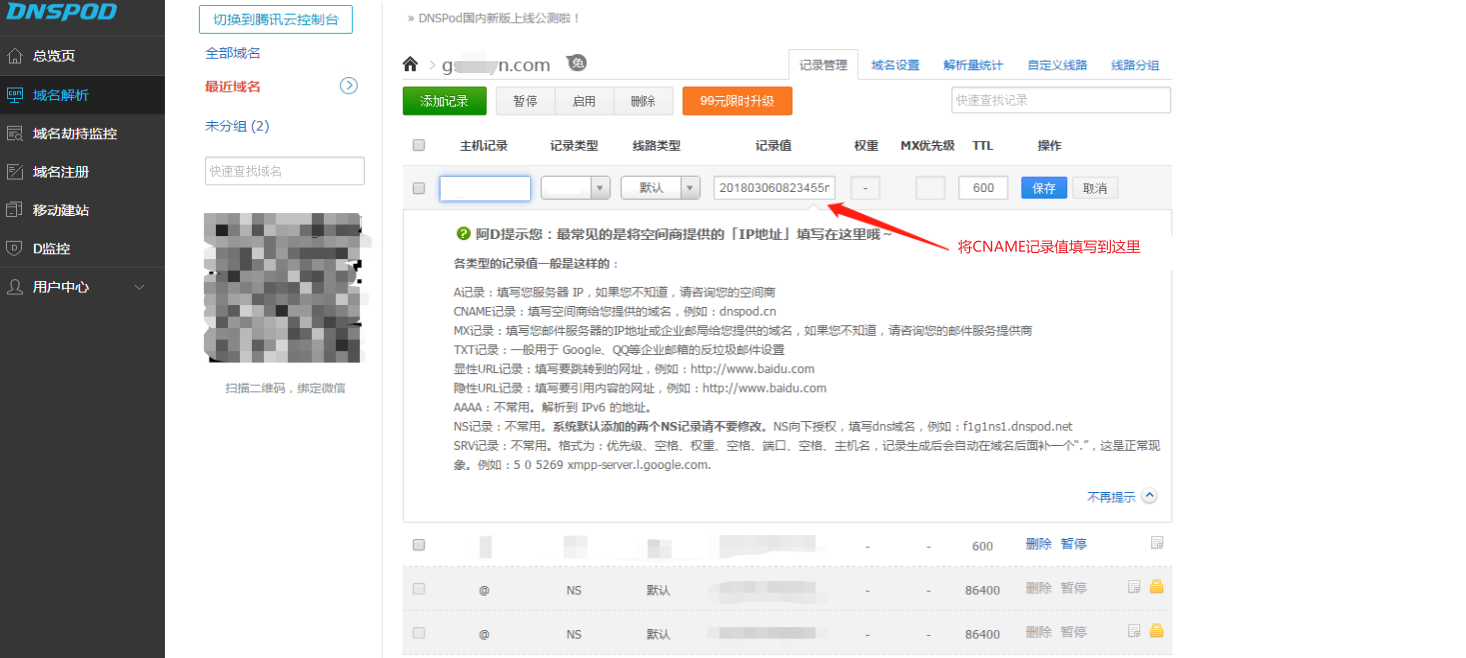
Task: Click the 不再提示 link
Action: point(1111,497)
